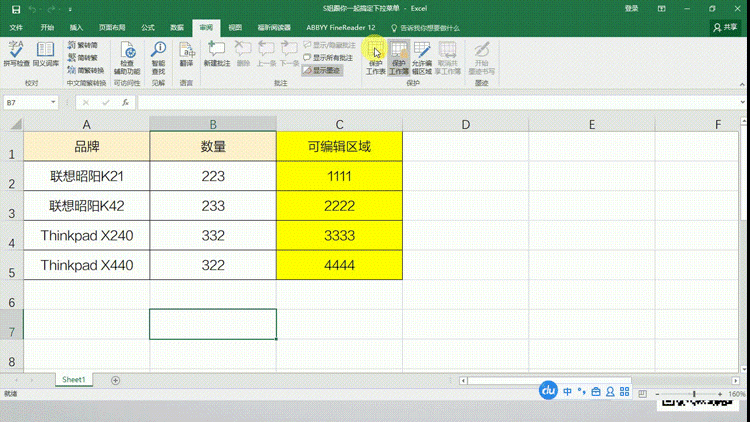This screenshot has width=750, height=422.
Task: Click the Sign in (登录) link
Action: pos(631,9)
